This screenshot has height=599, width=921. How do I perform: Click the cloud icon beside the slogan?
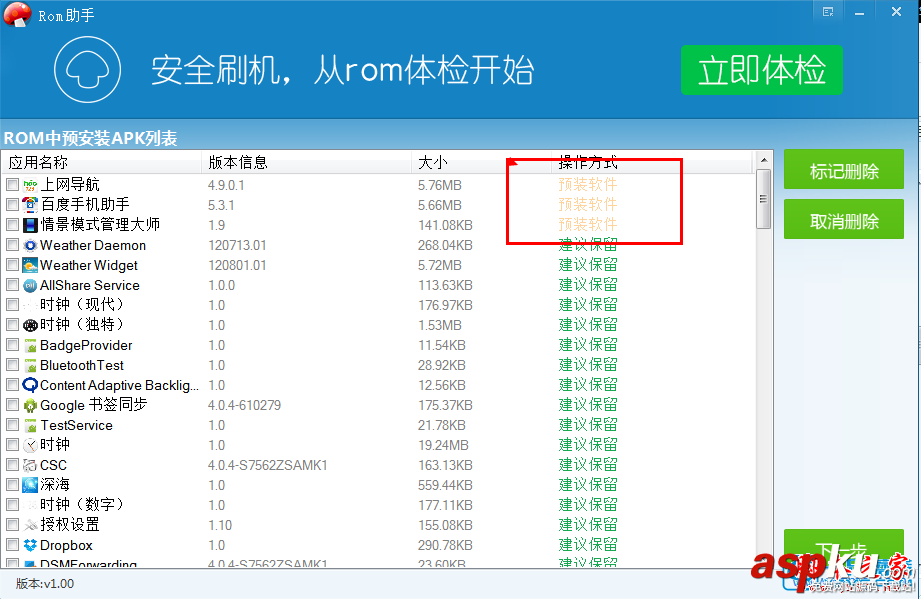87,69
